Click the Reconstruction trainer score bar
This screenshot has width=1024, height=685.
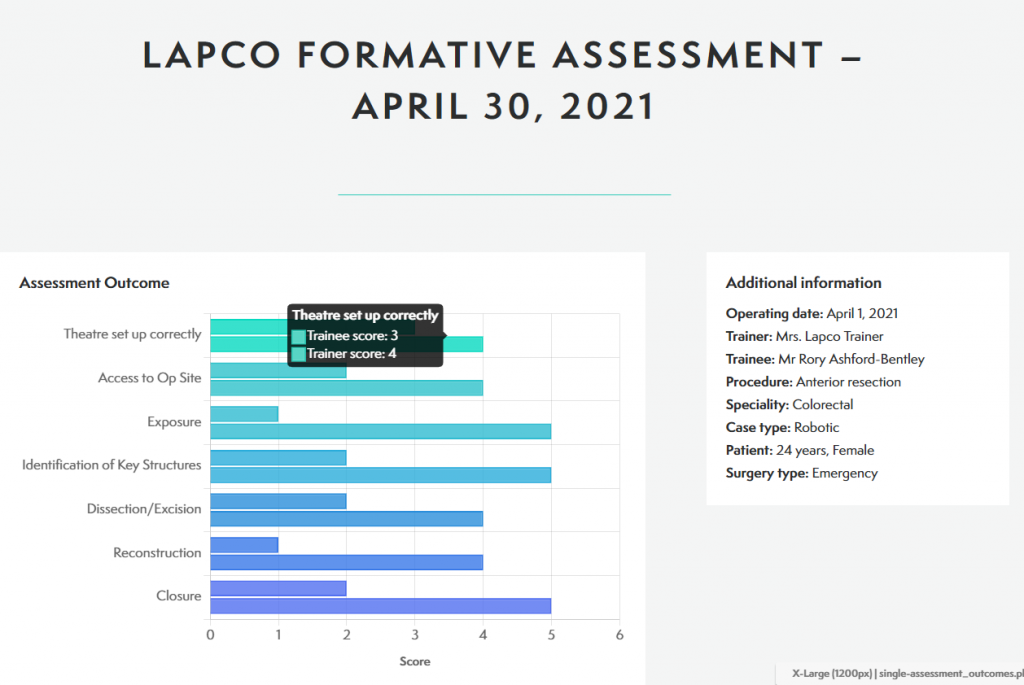tap(346, 562)
